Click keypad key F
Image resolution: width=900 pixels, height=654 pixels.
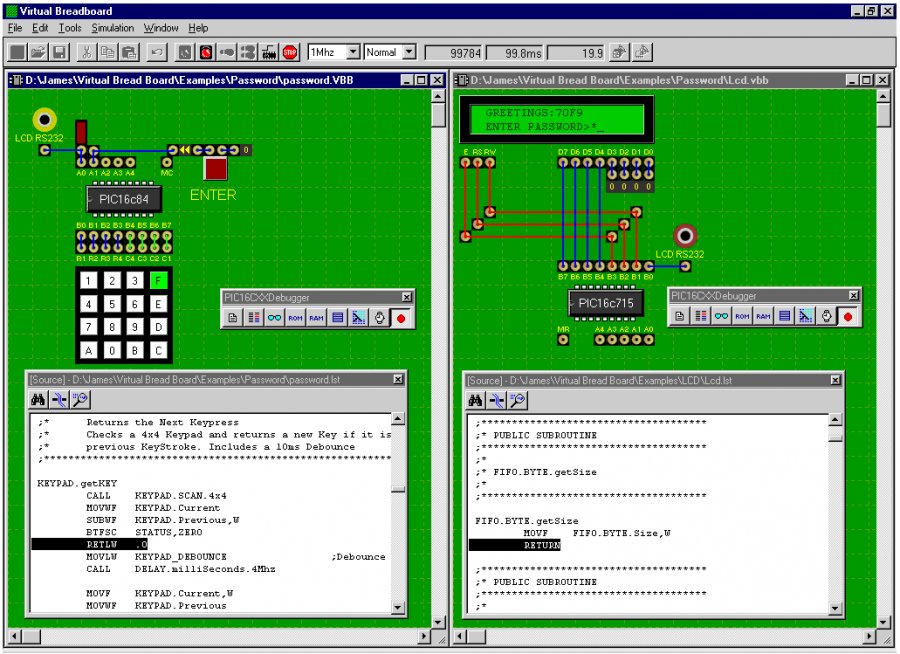tap(158, 281)
